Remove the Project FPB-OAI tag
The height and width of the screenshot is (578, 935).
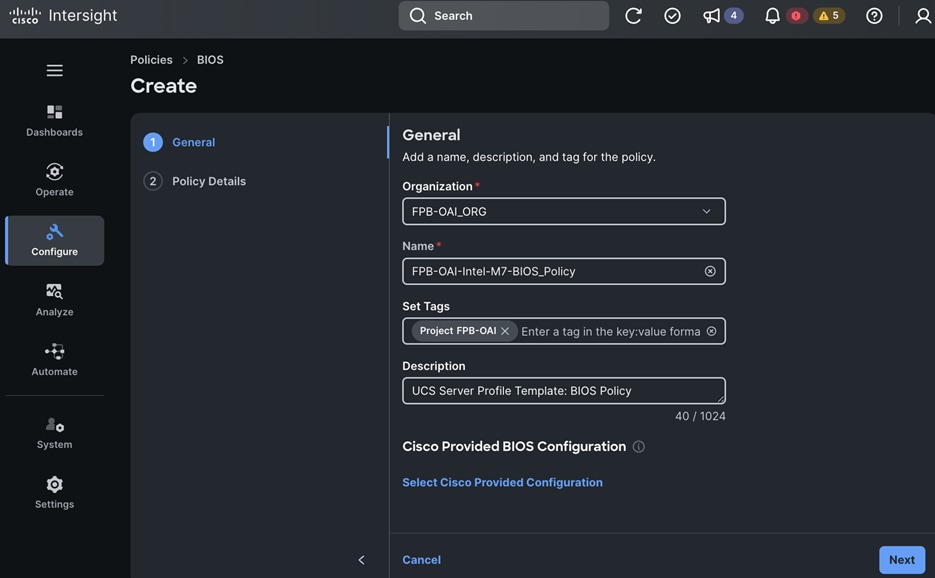tap(505, 331)
